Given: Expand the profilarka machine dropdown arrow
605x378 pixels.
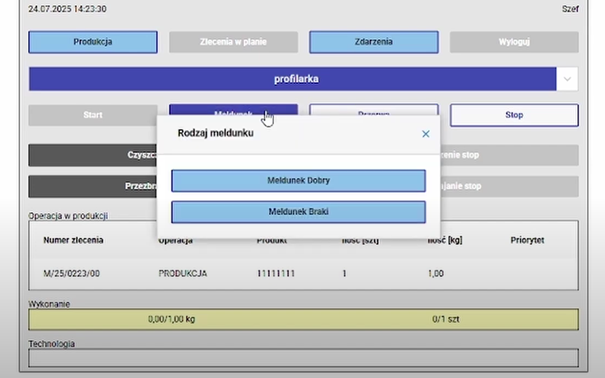Looking at the screenshot, I should [x=567, y=79].
